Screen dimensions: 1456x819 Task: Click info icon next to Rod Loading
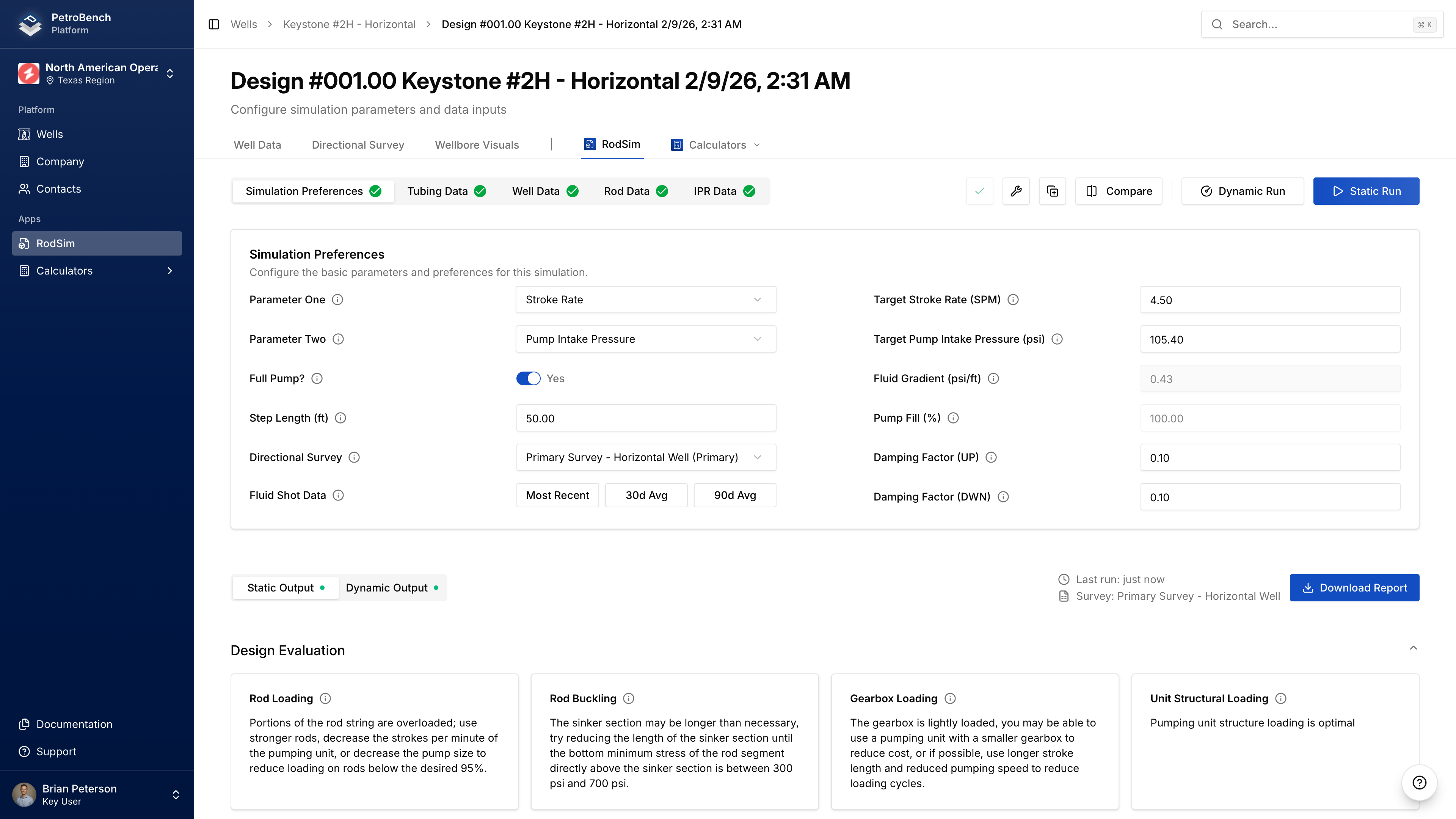click(x=326, y=698)
